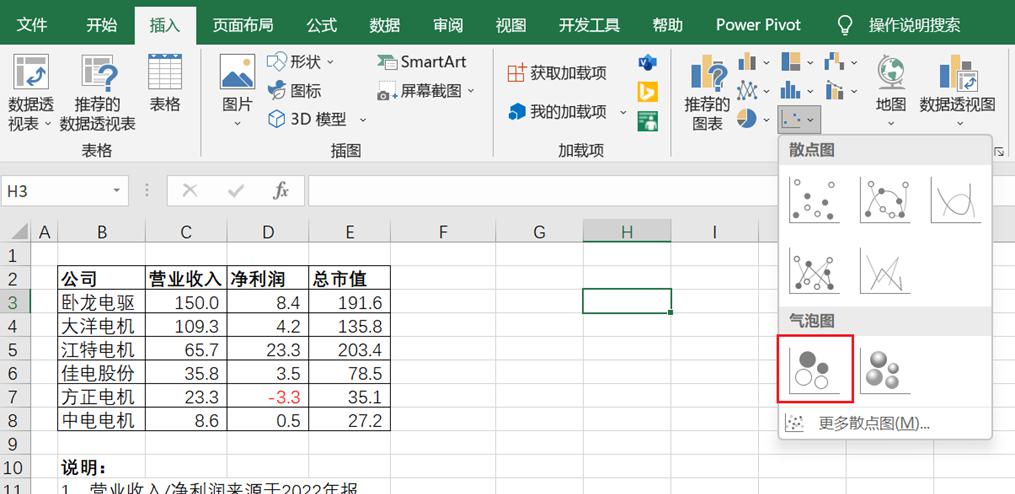Open the File (文件) tab

pos(32,25)
